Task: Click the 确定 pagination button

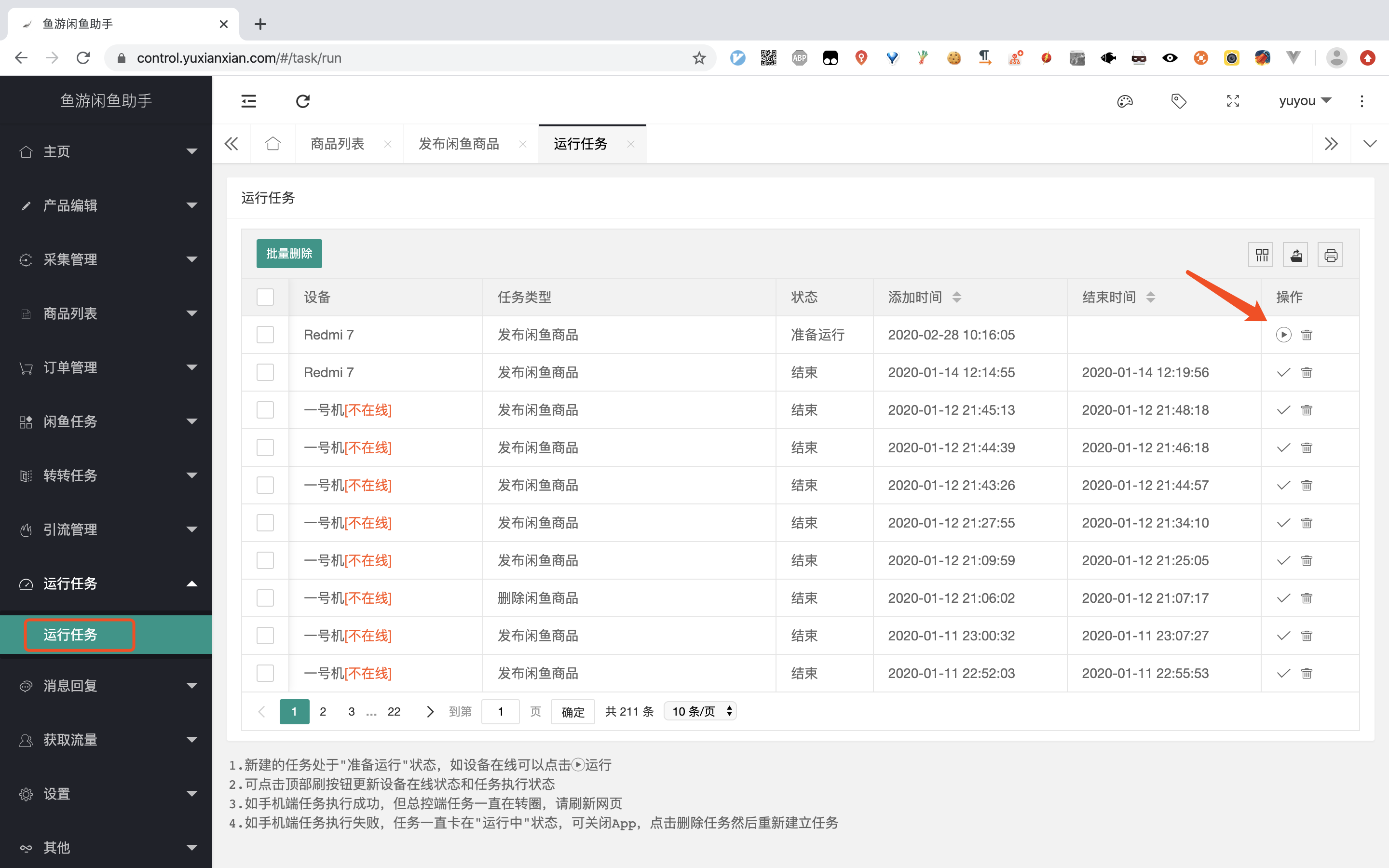Action: coord(572,712)
